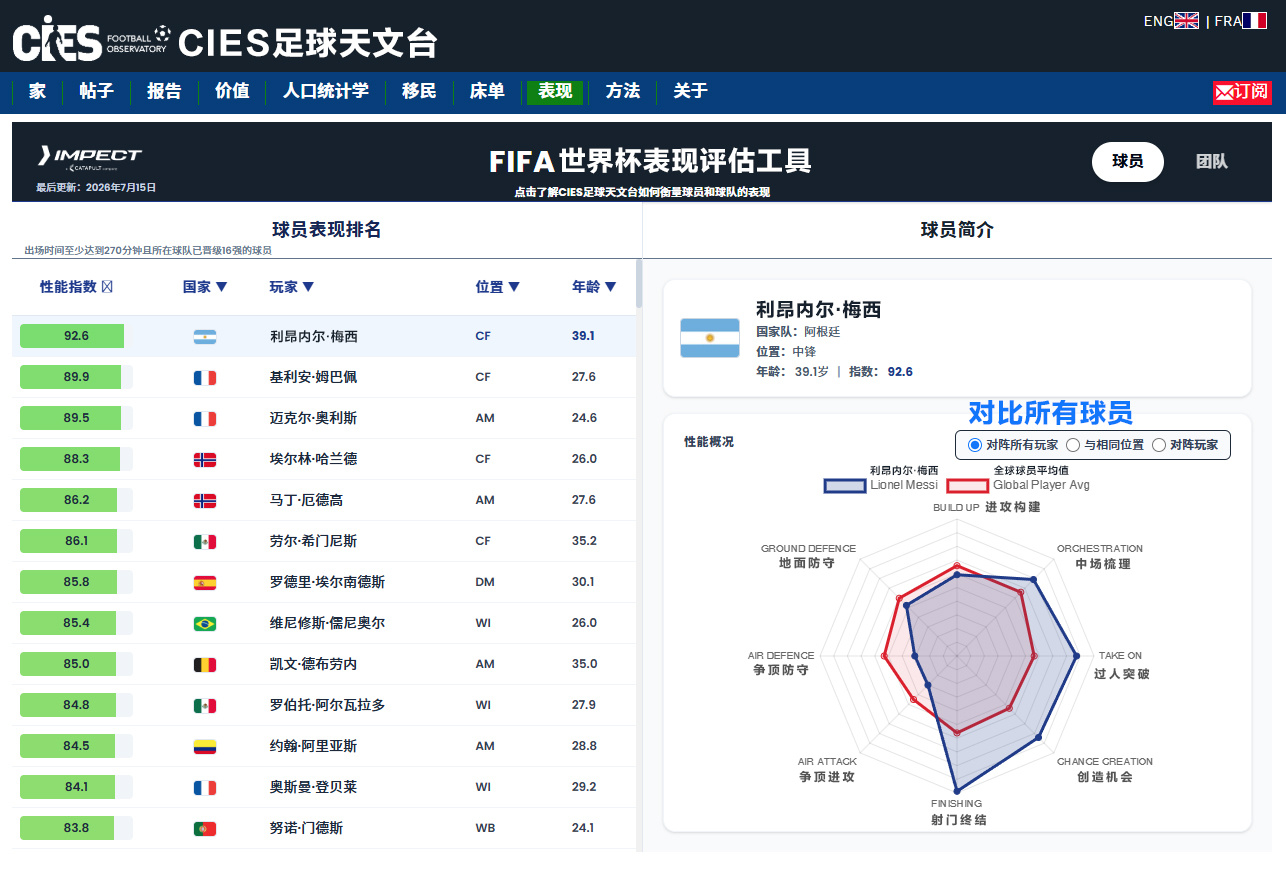This screenshot has height=869, width=1286.
Task: Open the 年龄 column sort dropdown
Action: pos(594,287)
